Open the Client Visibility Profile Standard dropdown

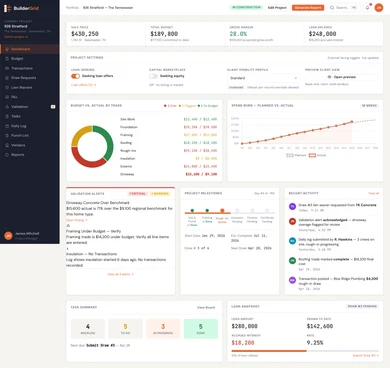263,78
